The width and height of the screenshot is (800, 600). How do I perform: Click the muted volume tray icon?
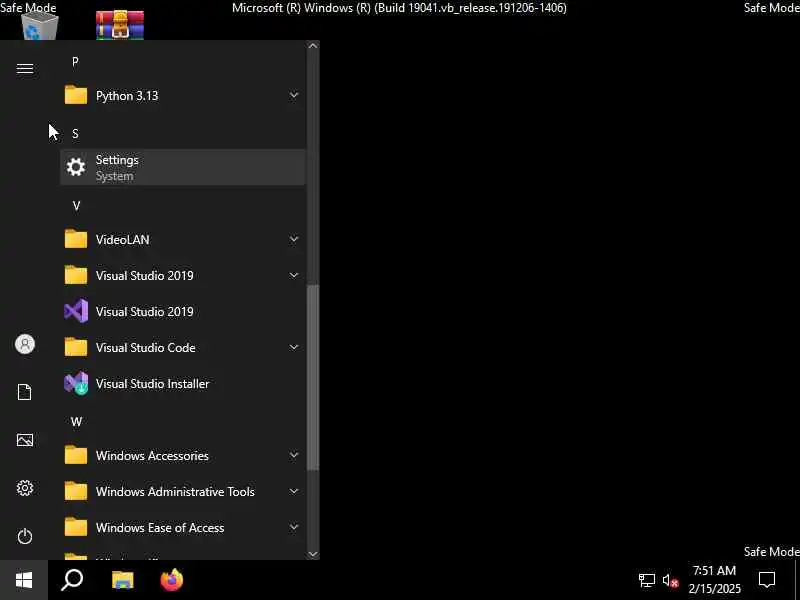tap(670, 580)
